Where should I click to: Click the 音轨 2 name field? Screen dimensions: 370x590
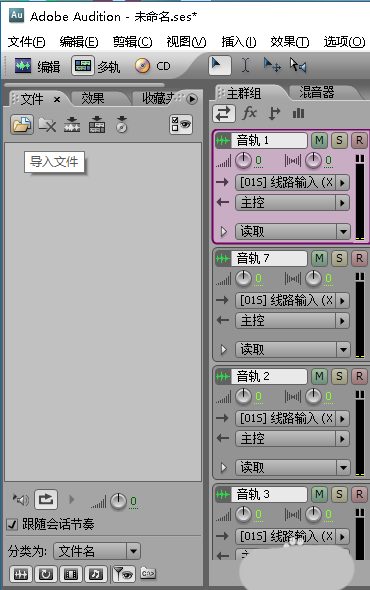point(269,376)
